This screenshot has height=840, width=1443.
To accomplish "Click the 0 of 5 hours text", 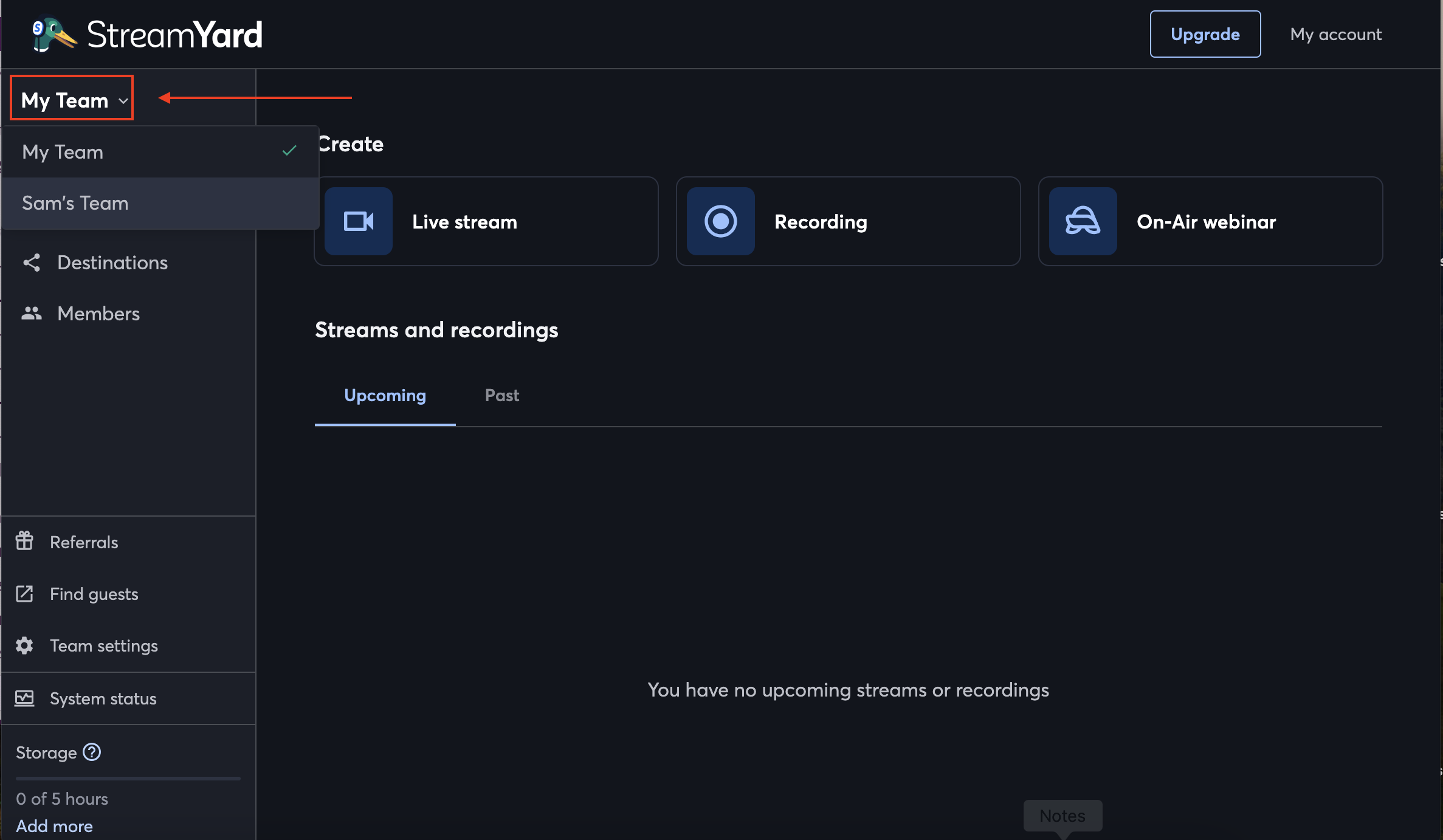I will pos(62,799).
